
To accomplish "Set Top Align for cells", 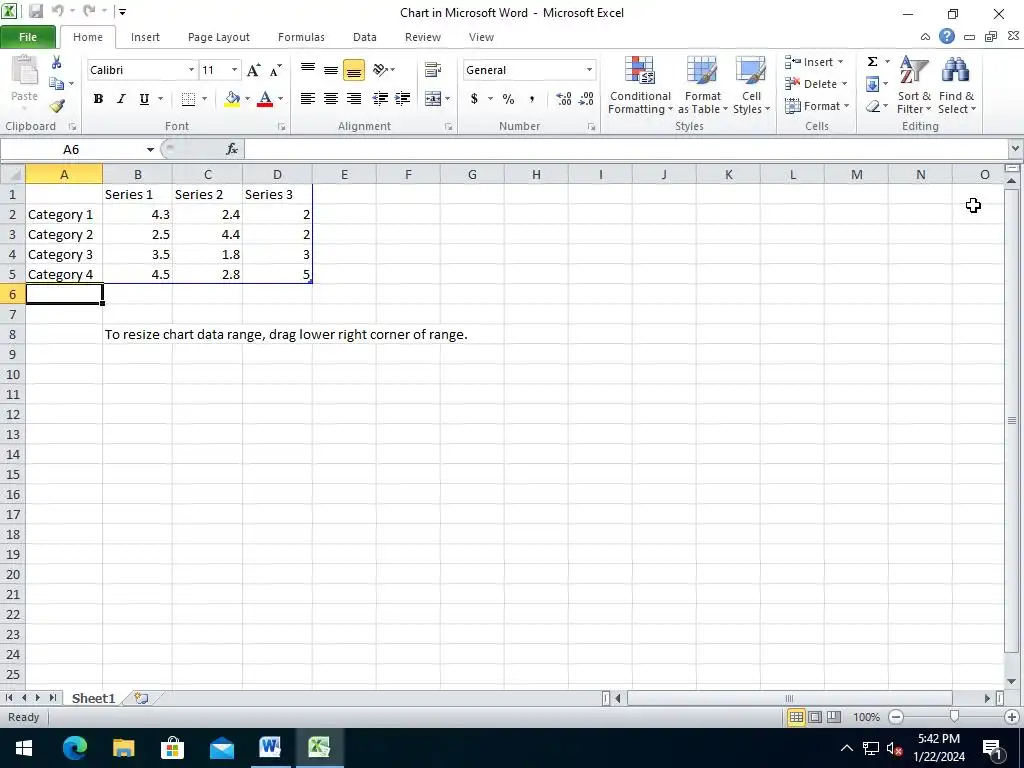I will [308, 69].
